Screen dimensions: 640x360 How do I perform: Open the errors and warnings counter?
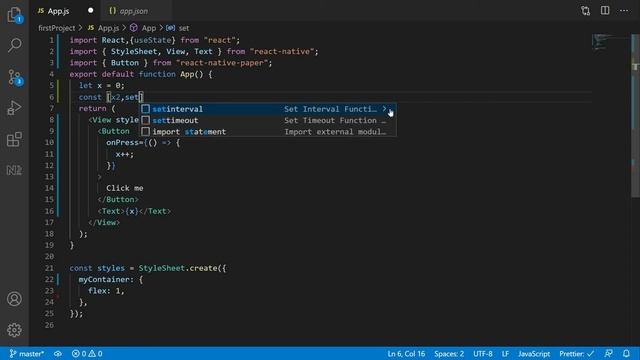tap(87, 353)
